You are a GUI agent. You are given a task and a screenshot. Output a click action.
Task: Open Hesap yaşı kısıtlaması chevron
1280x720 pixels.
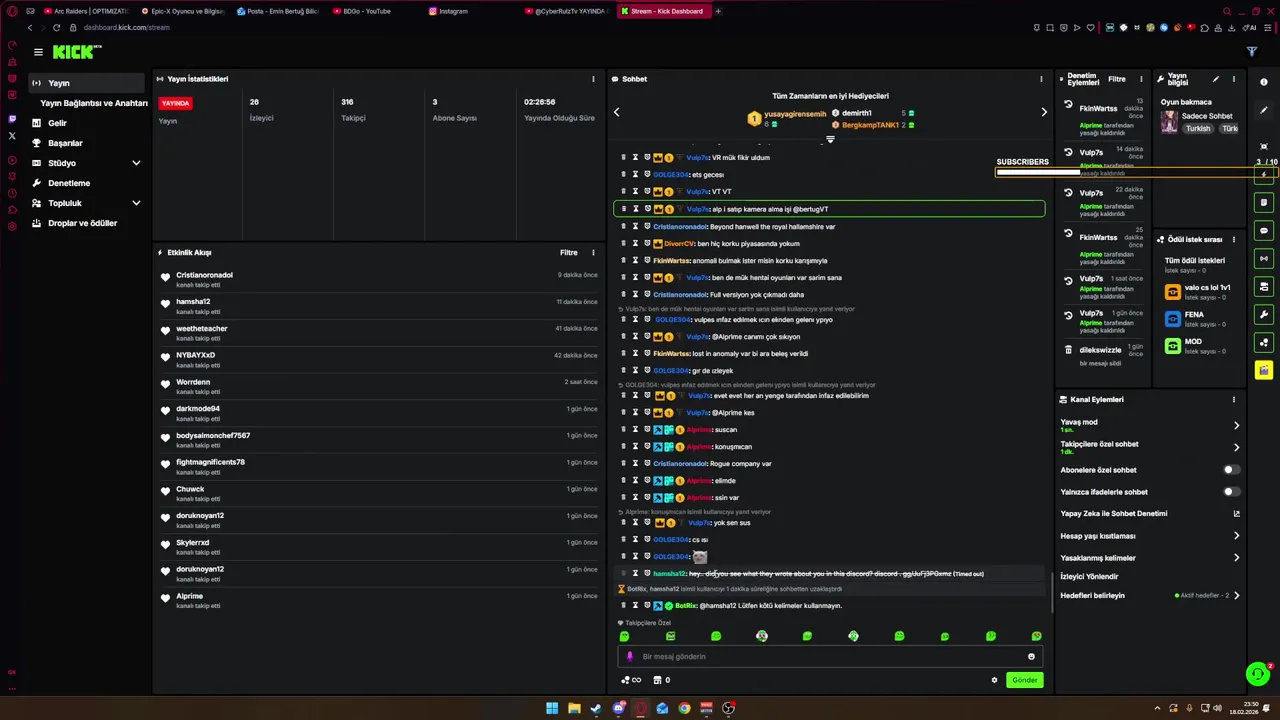pyautogui.click(x=1236, y=536)
